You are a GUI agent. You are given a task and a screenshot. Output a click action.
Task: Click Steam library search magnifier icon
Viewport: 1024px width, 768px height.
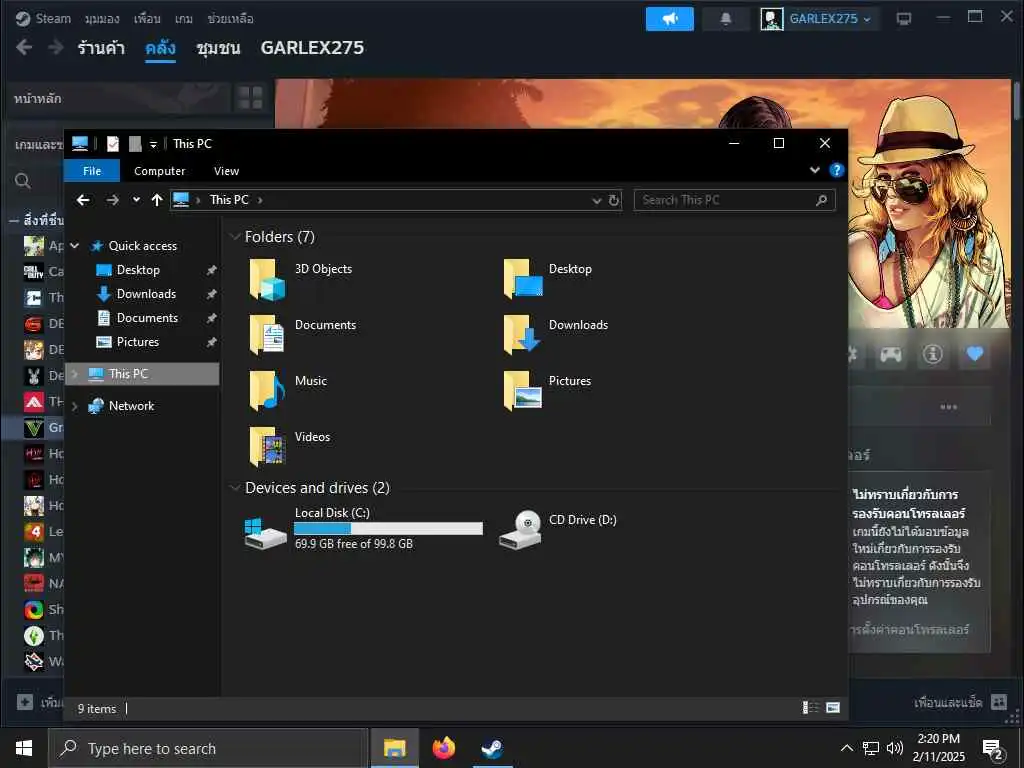tap(23, 181)
